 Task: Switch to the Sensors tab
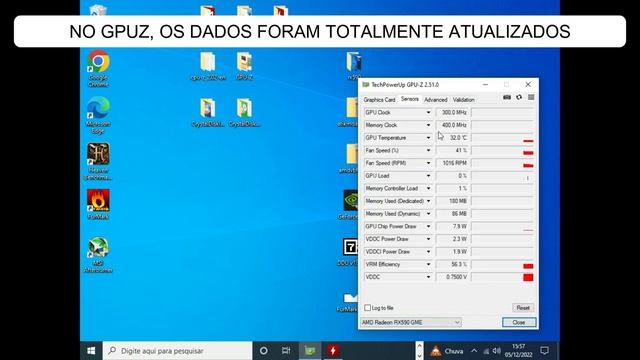point(410,99)
